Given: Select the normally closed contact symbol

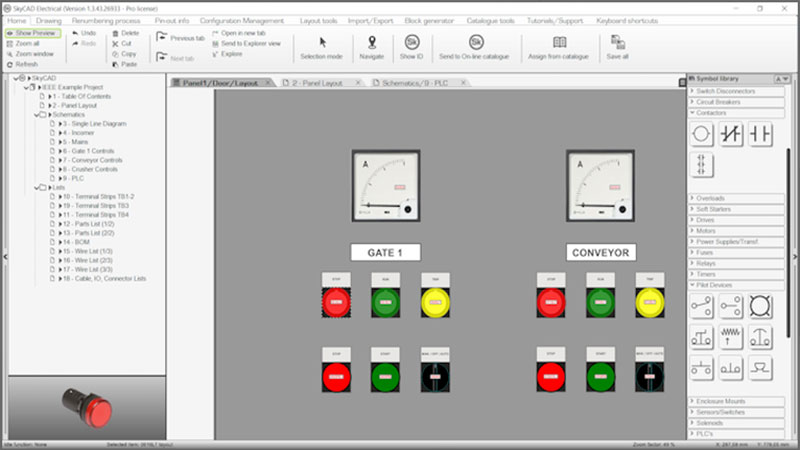Looking at the screenshot, I should tap(731, 133).
